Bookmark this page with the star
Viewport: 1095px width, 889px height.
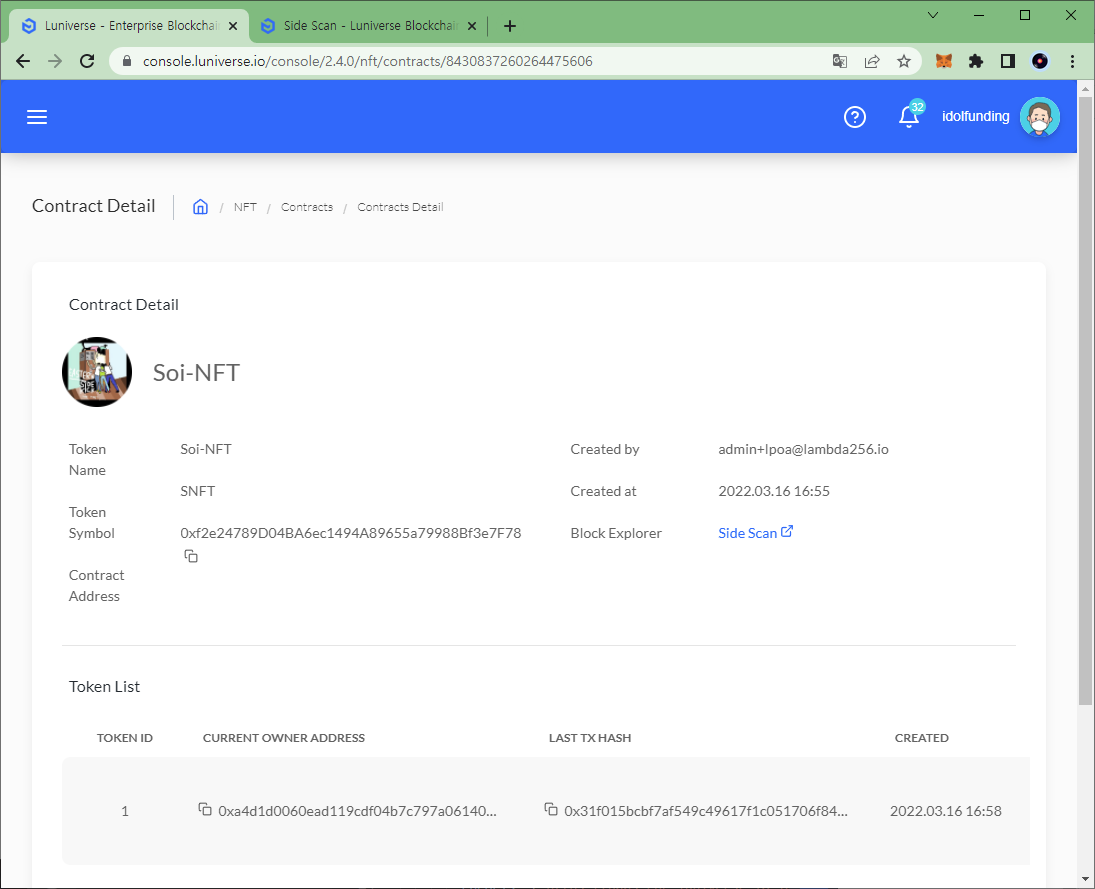tap(904, 61)
